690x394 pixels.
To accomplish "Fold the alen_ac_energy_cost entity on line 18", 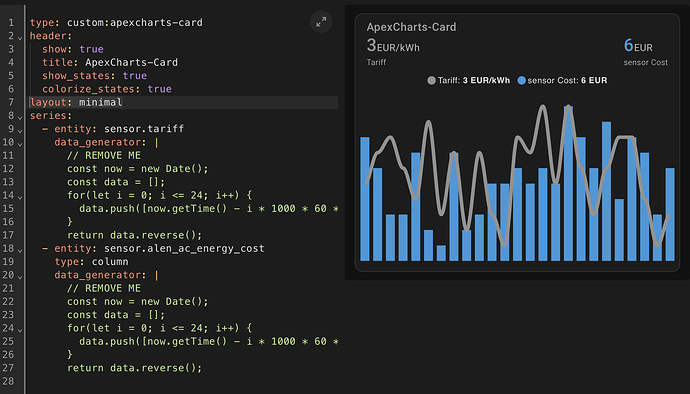I will (20, 250).
